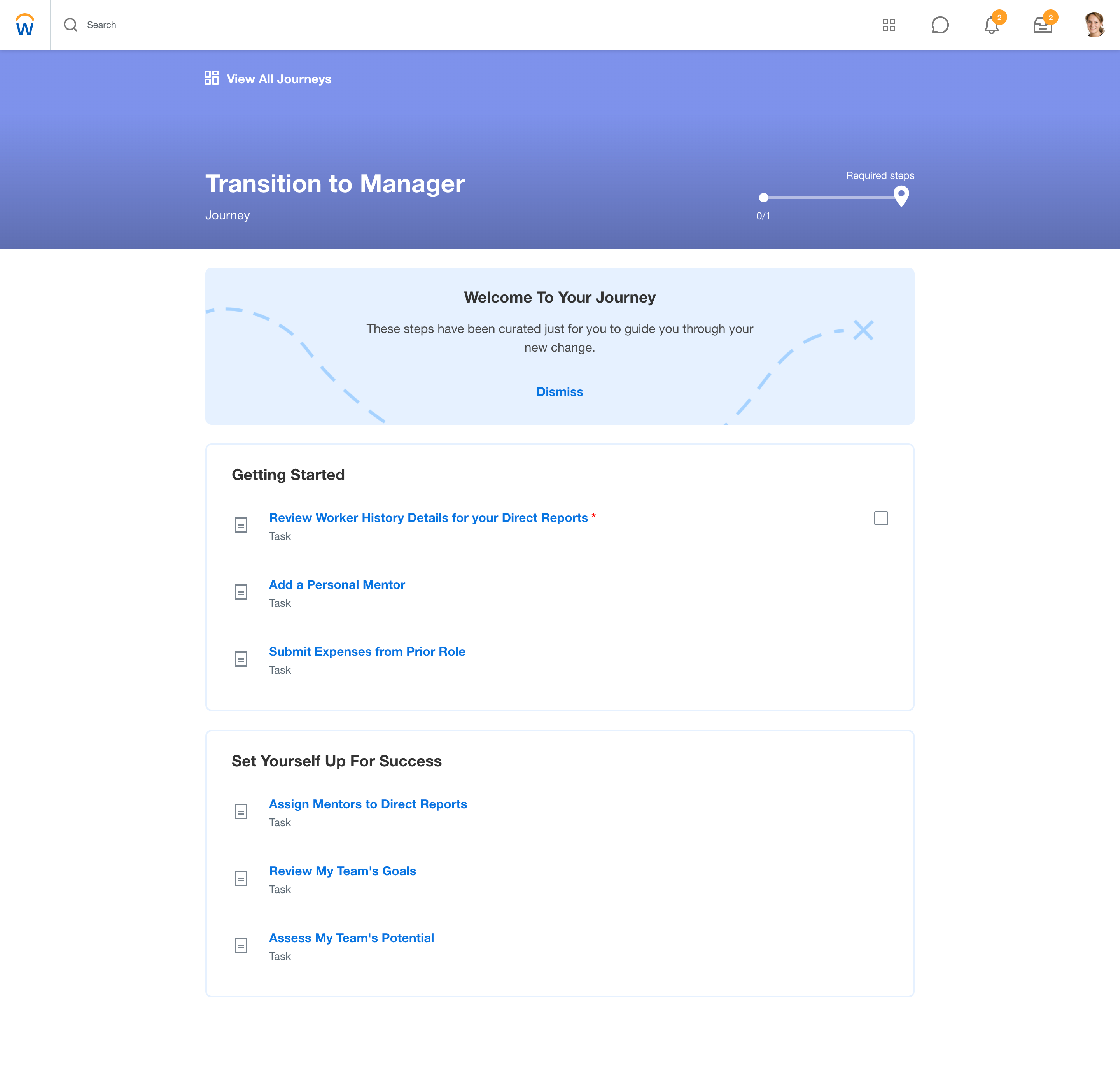
Task: Click the search magnifying glass icon
Action: (x=71, y=25)
